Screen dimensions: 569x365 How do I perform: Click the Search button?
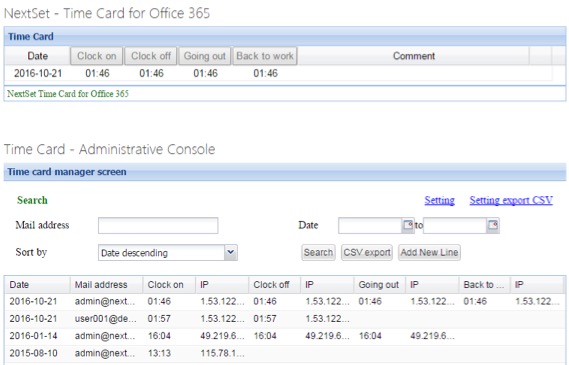click(x=318, y=253)
